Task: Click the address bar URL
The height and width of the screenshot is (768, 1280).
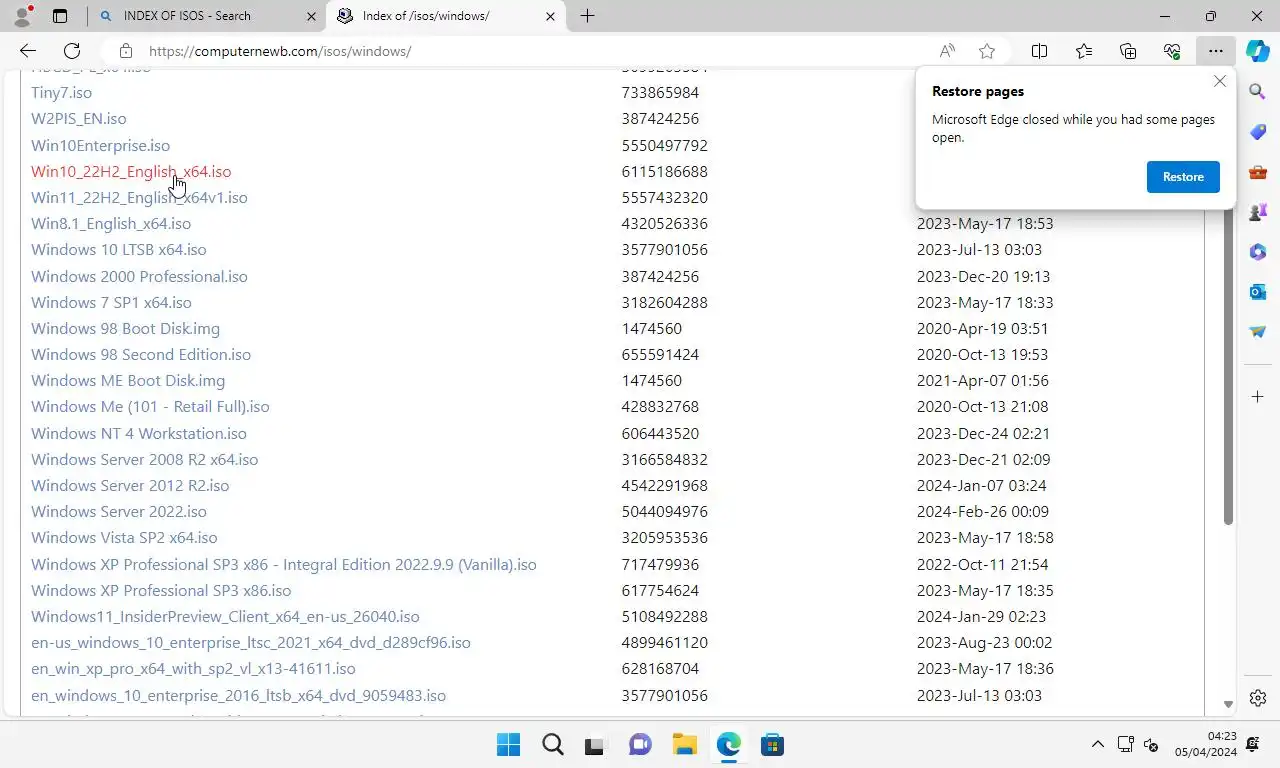Action: point(280,51)
